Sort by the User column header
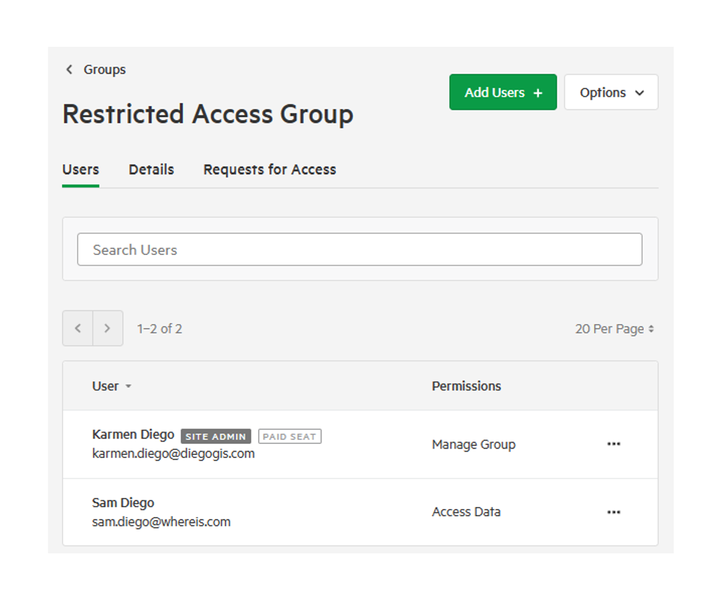Screen dimensions: 720x606 point(112,386)
